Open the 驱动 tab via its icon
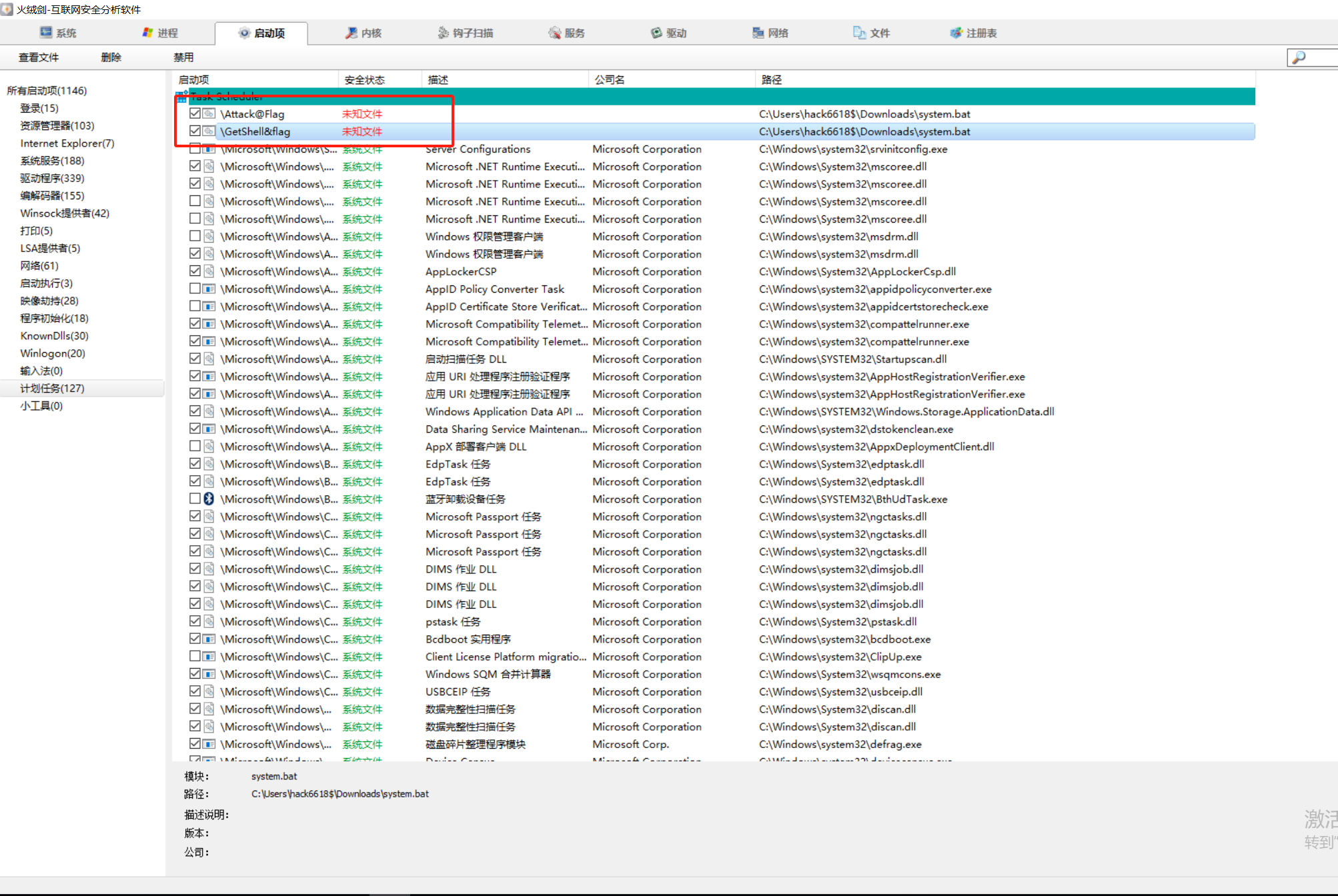 point(657,33)
